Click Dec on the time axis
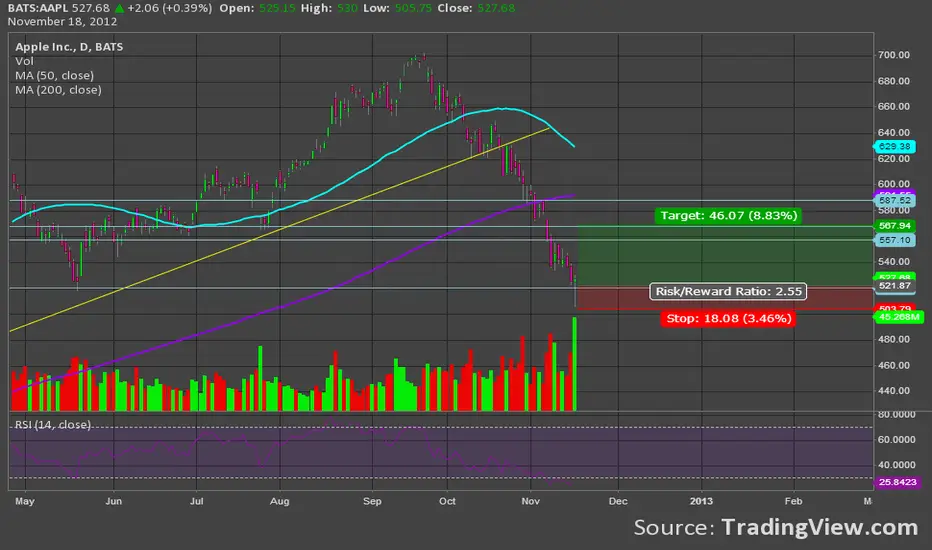The height and width of the screenshot is (550, 932). tap(618, 501)
